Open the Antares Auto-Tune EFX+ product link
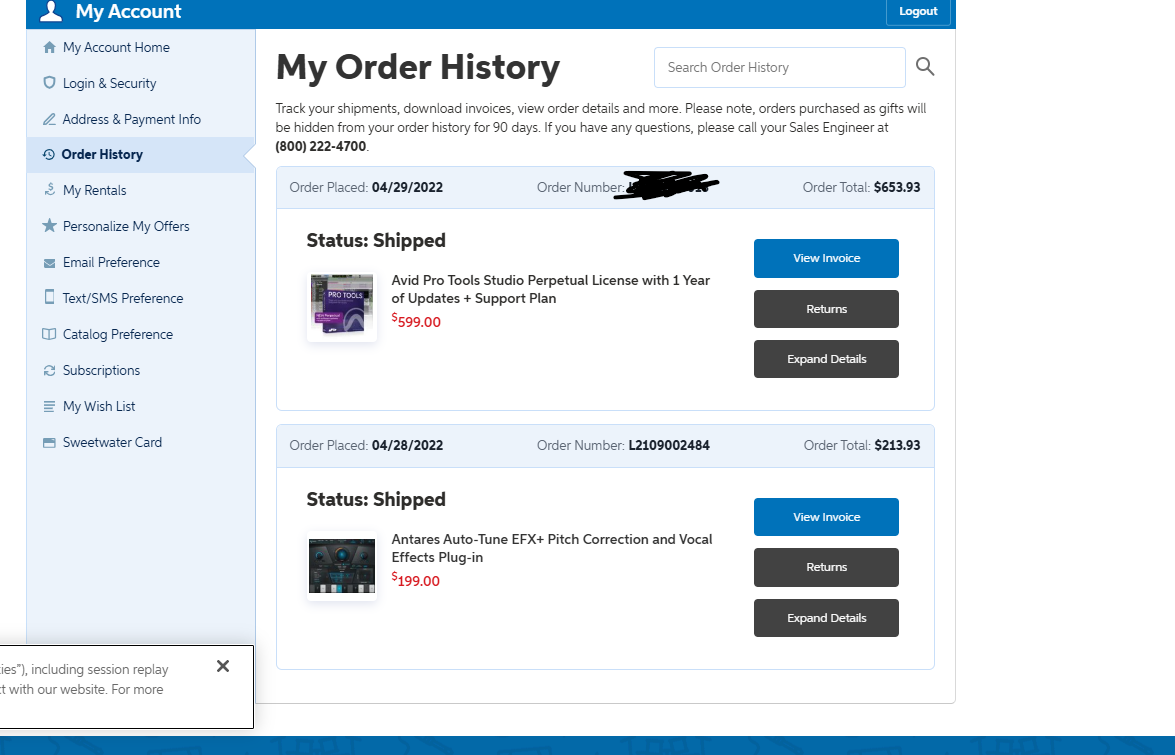The image size is (1175, 755). click(551, 548)
